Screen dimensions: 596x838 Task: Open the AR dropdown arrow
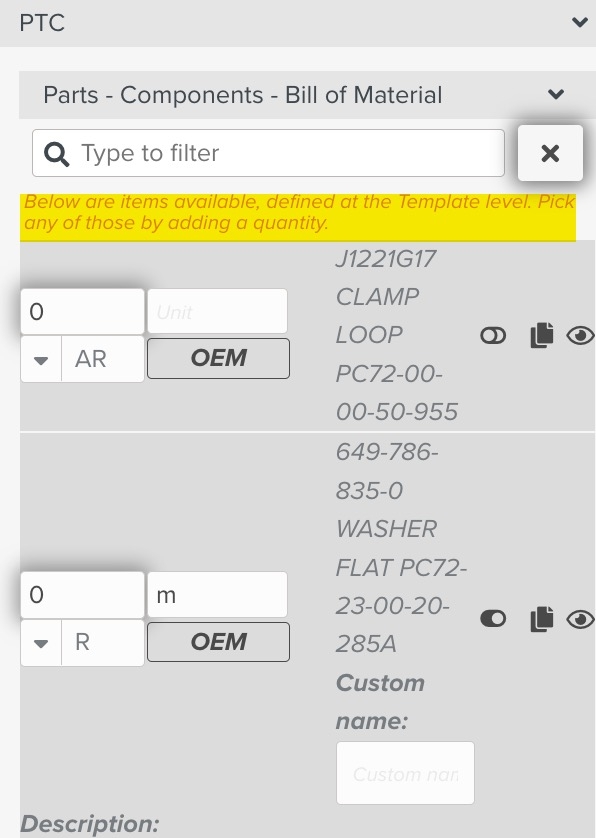[x=41, y=359]
